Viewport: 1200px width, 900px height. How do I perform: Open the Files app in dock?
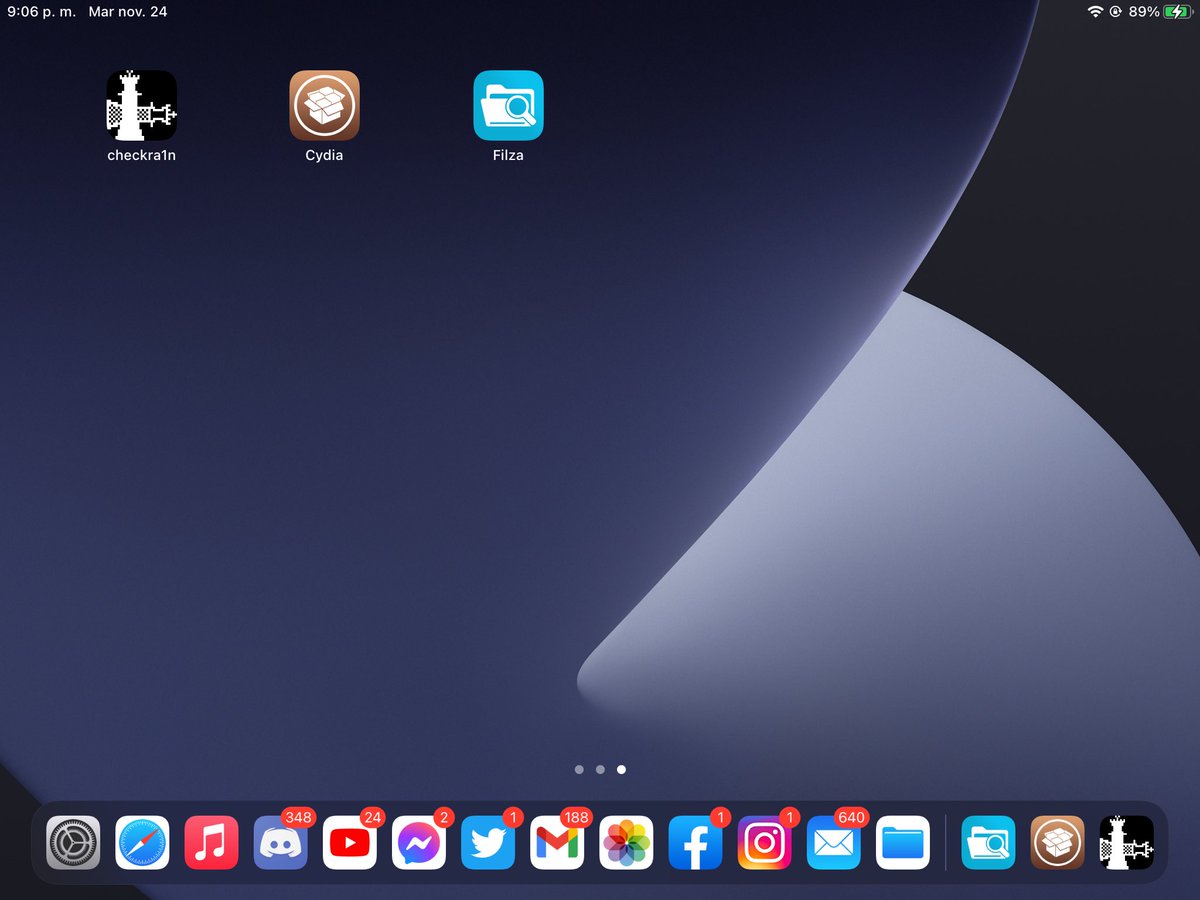tap(903, 843)
